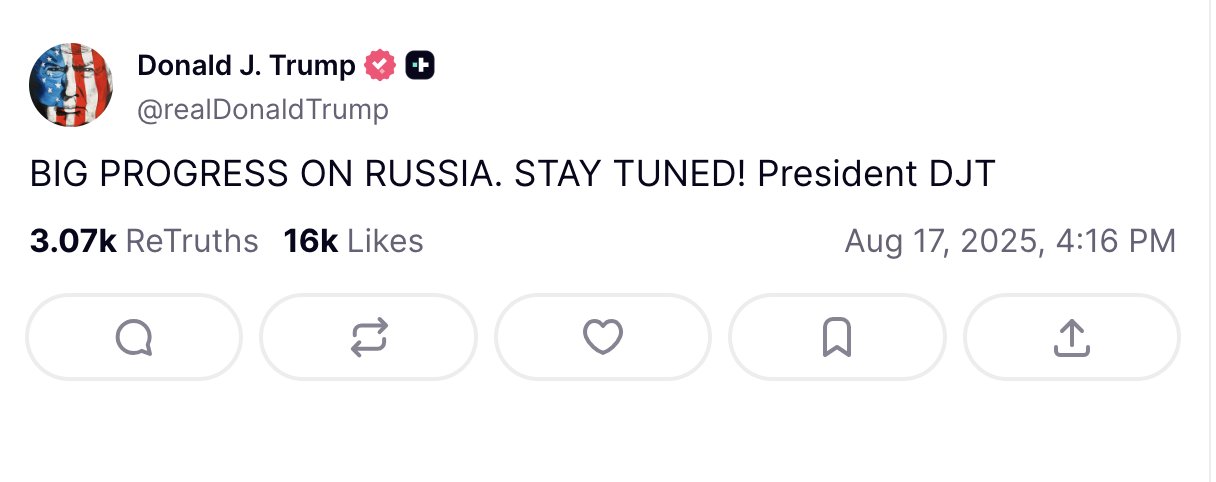Bookmark this post
The image size is (1216, 482).
[837, 337]
